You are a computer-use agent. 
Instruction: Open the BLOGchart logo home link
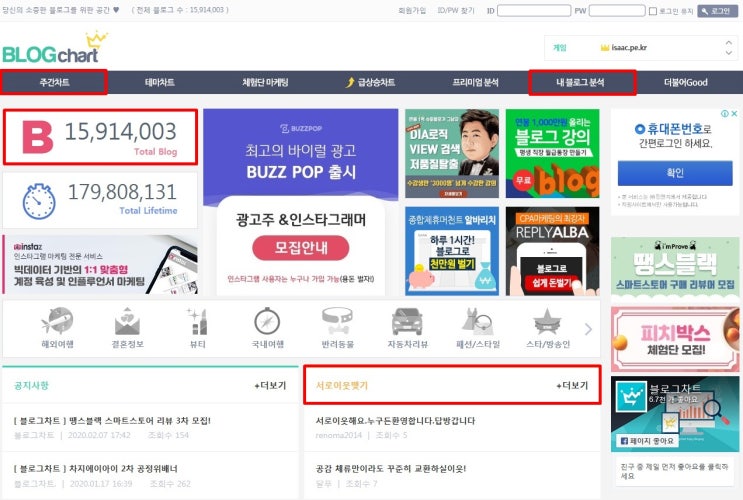(x=55, y=48)
